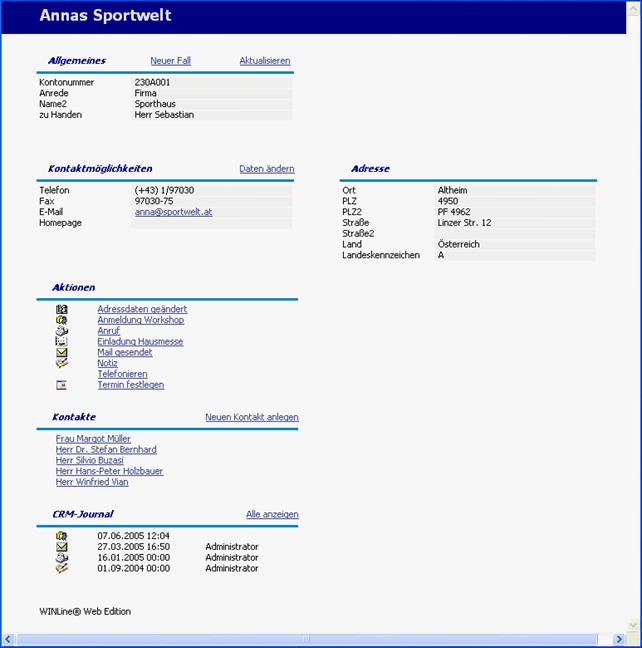Click the telephone icon next to Anruf

(x=62, y=331)
